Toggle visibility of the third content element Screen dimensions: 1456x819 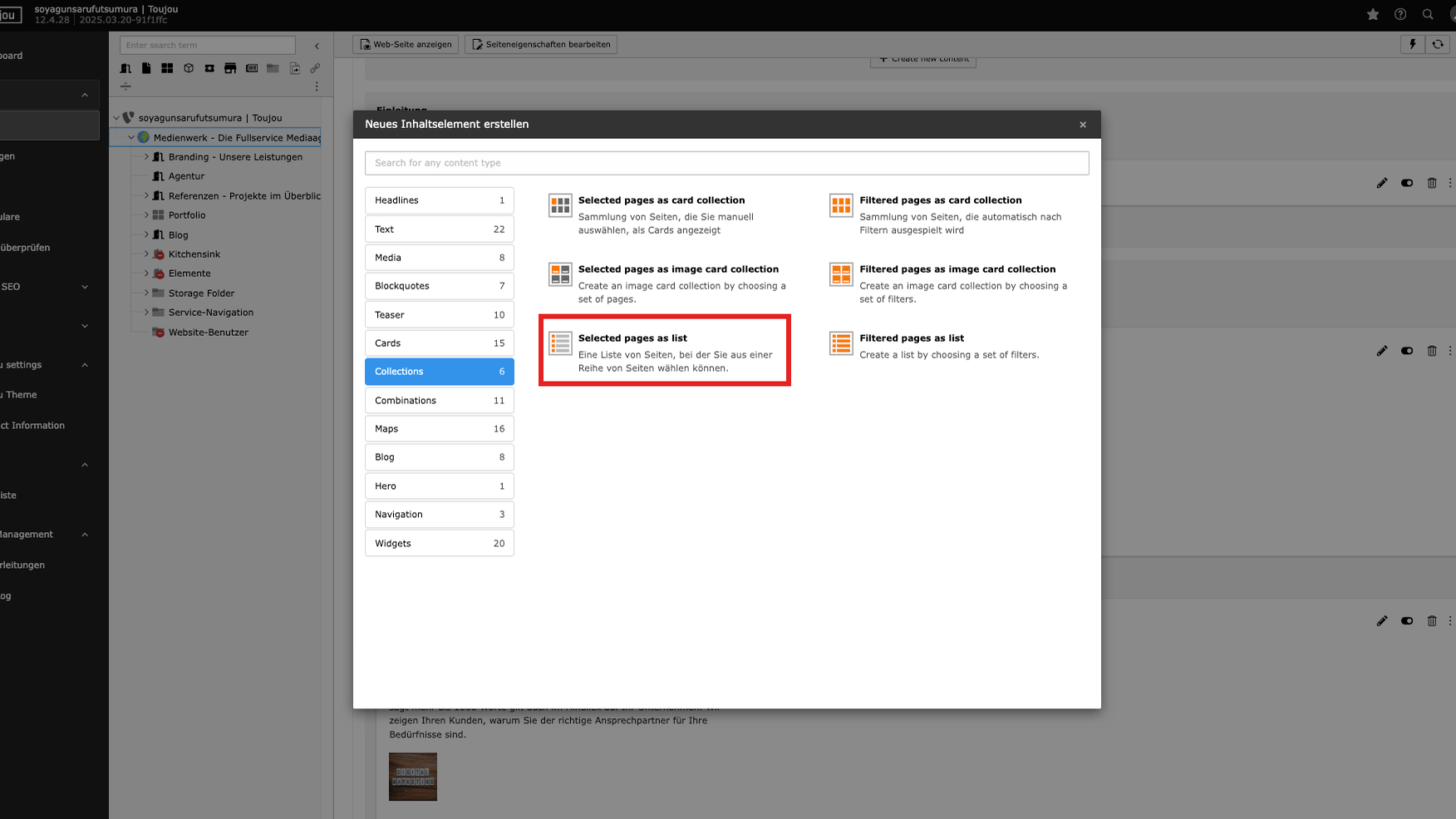1407,621
